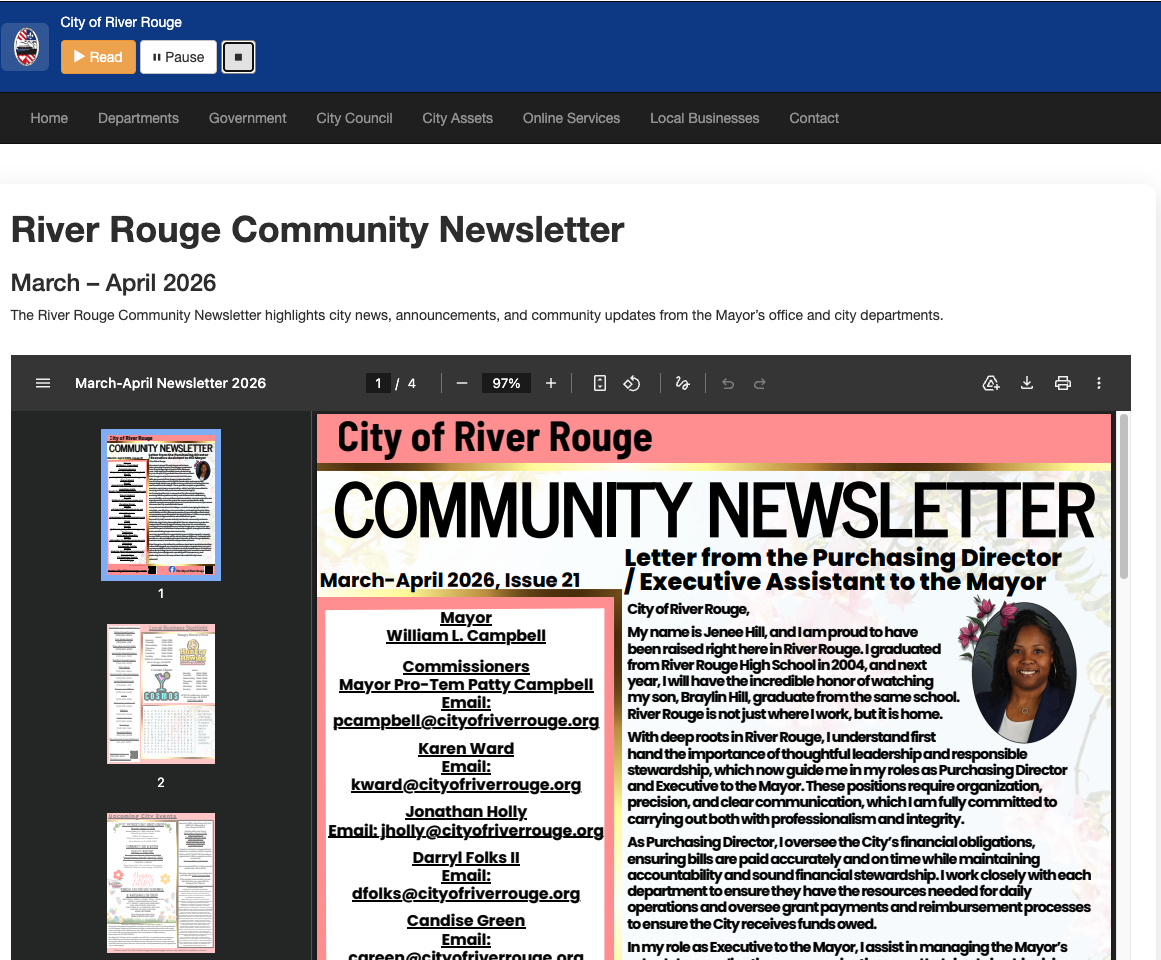Click the undo annotation icon
1161x960 pixels.
click(x=727, y=383)
